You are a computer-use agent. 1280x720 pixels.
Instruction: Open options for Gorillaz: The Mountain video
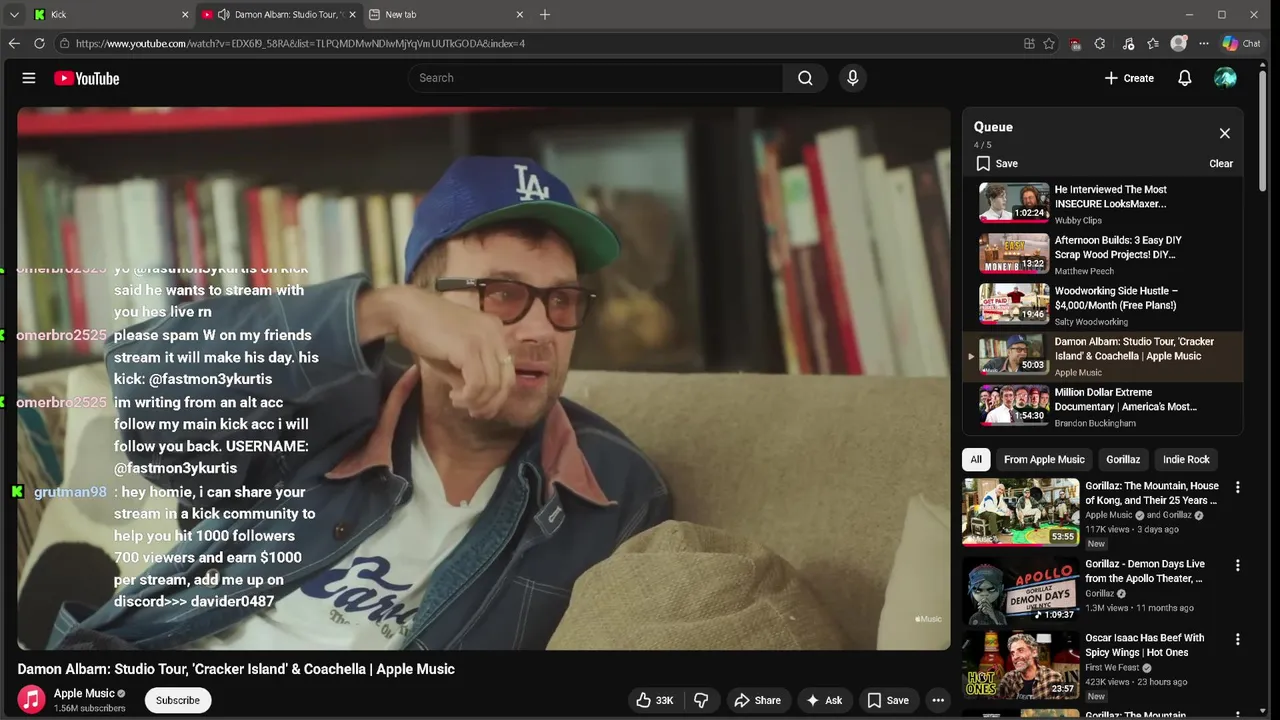pos(1237,487)
